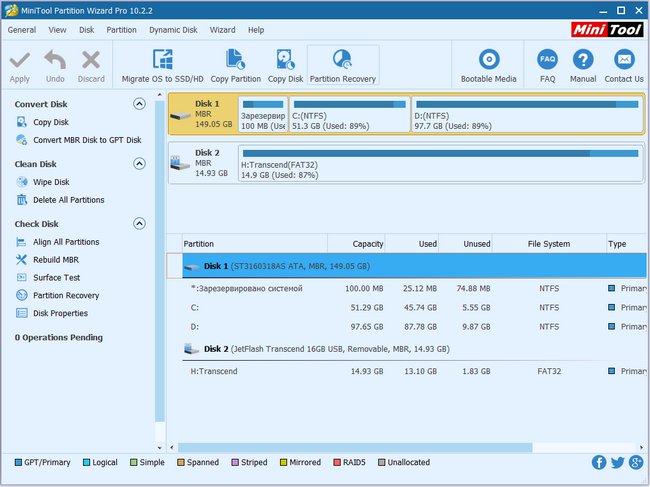Image resolution: width=650 pixels, height=487 pixels.
Task: Click the Discard X icon
Action: pyautogui.click(x=91, y=60)
